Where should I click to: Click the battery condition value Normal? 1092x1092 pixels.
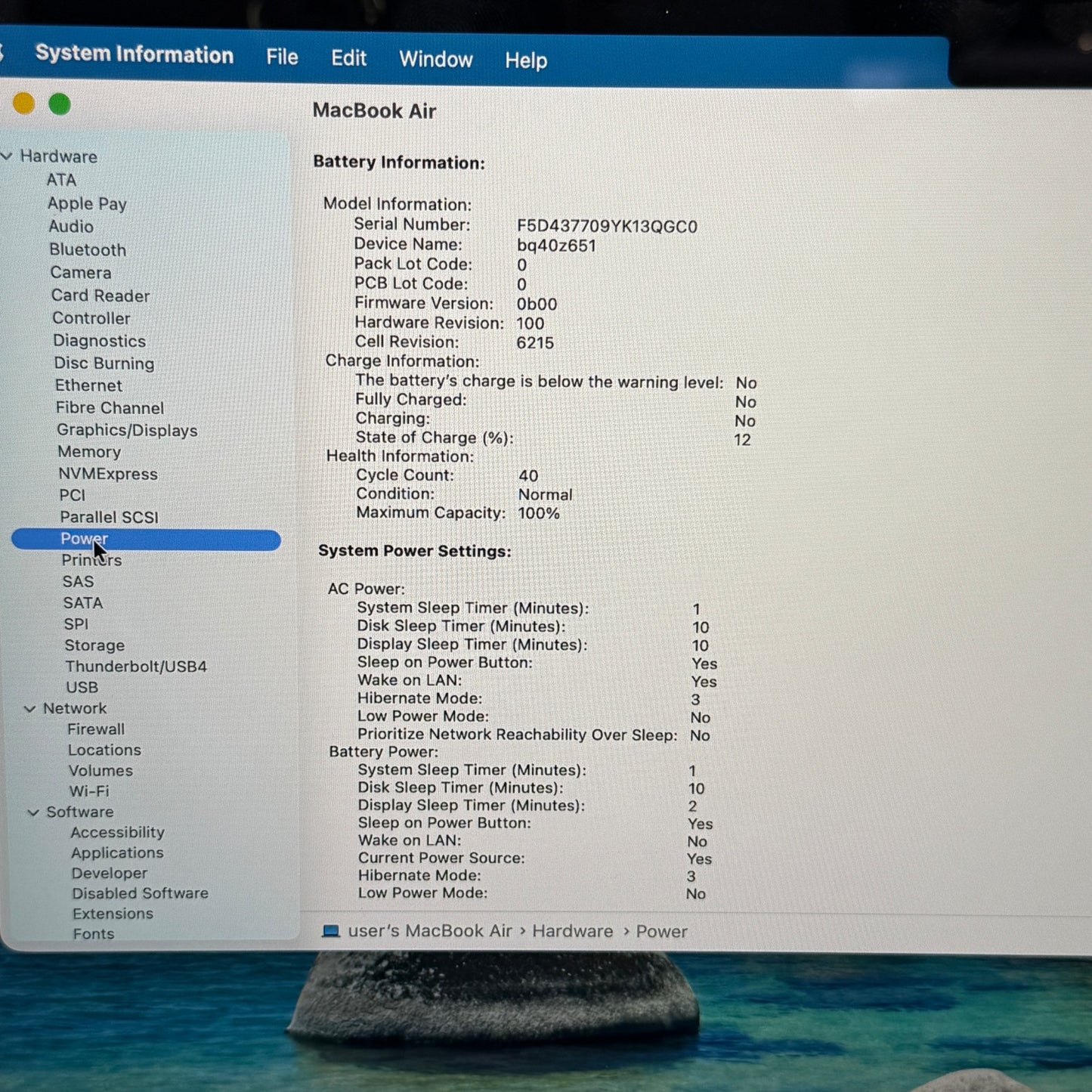[545, 495]
